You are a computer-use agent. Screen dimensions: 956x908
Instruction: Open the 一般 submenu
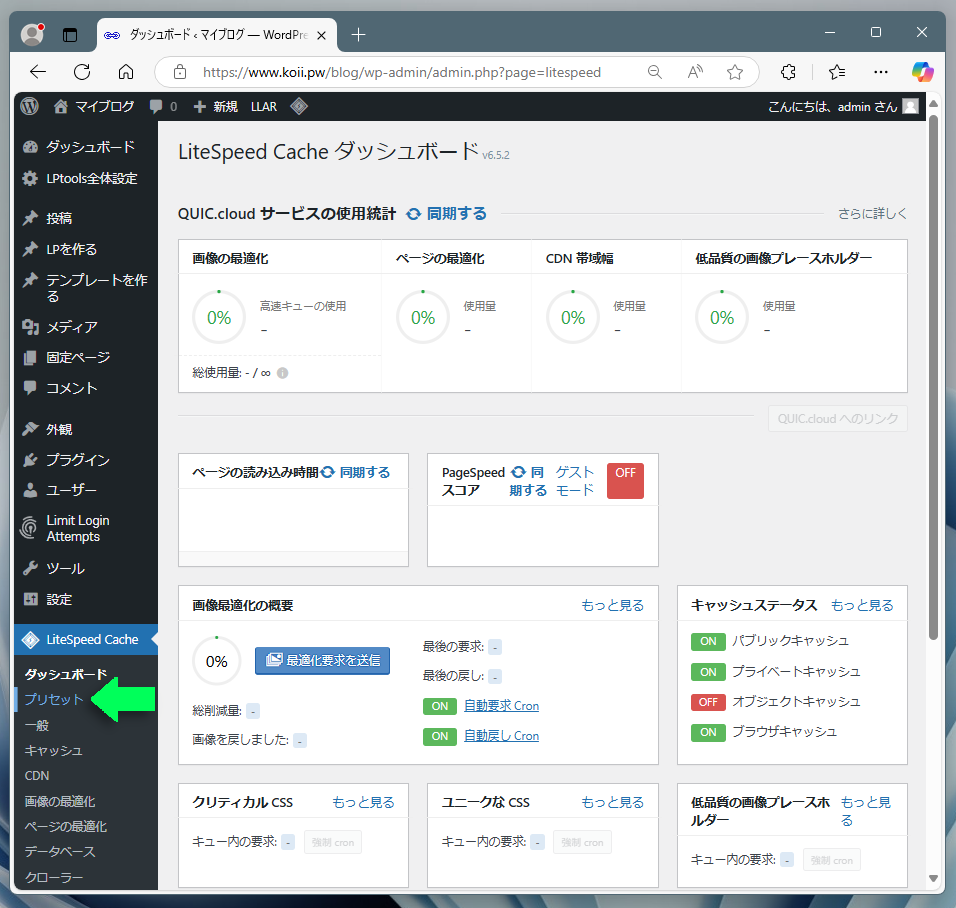click(x=37, y=726)
